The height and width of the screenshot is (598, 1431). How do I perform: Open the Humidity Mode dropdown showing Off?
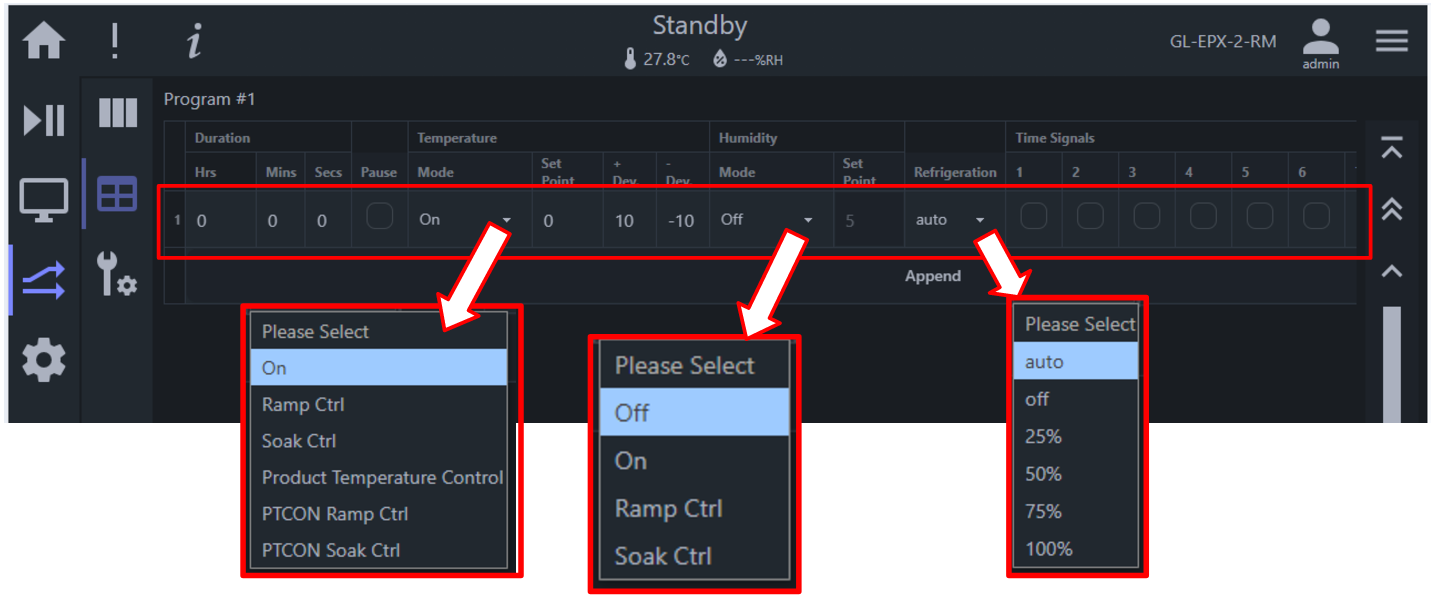click(766, 220)
